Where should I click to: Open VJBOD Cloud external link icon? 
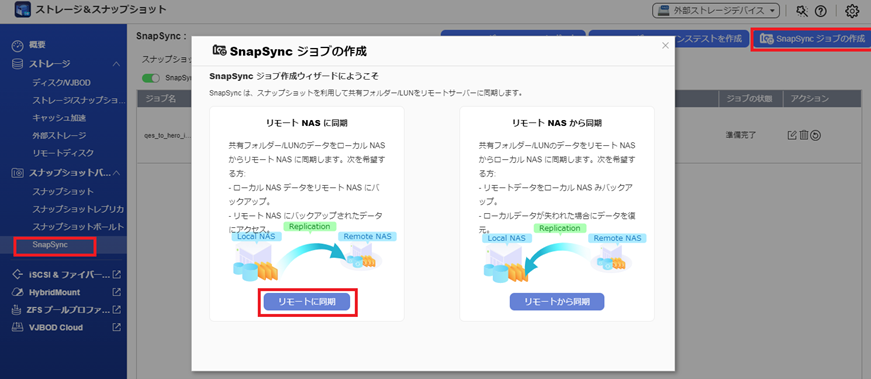116,327
